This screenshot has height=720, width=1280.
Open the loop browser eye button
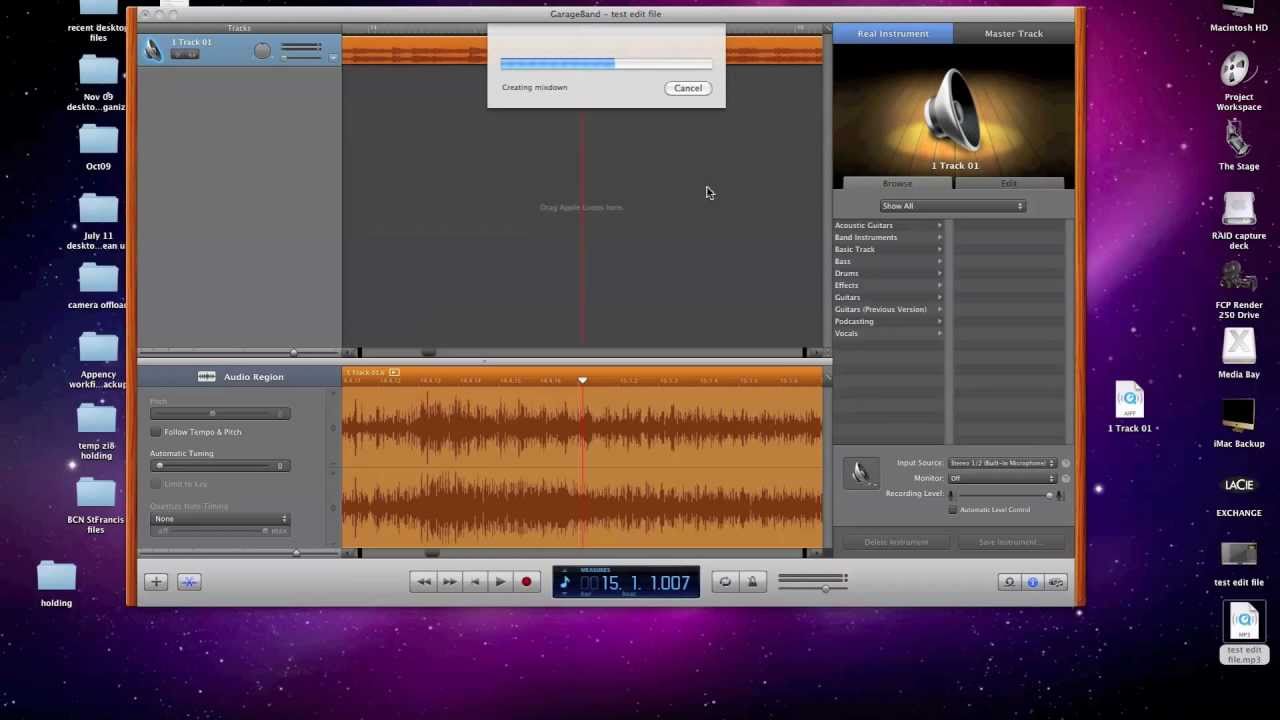1009,582
